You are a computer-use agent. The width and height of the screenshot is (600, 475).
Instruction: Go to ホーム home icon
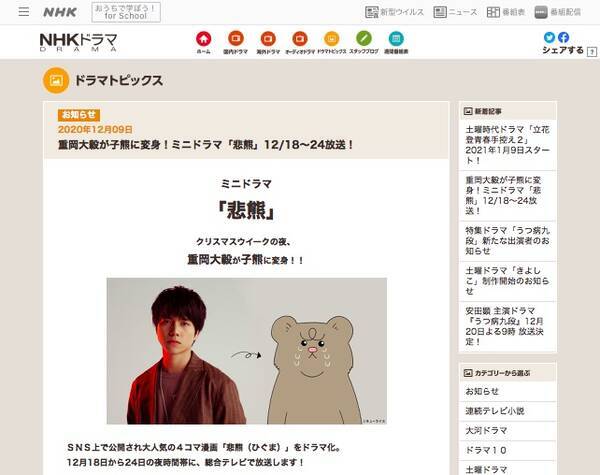tap(204, 42)
